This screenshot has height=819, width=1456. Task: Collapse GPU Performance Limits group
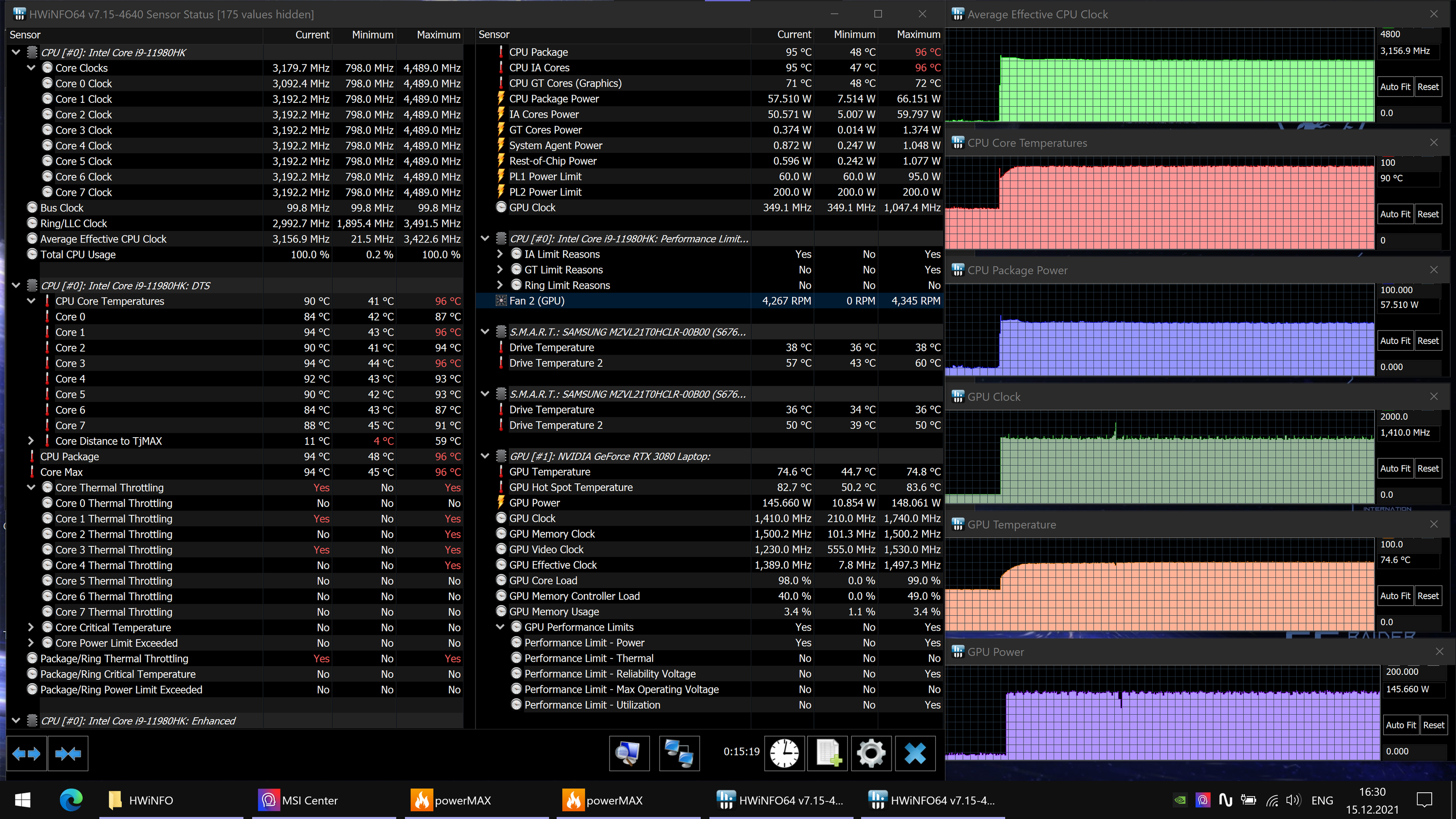[500, 627]
